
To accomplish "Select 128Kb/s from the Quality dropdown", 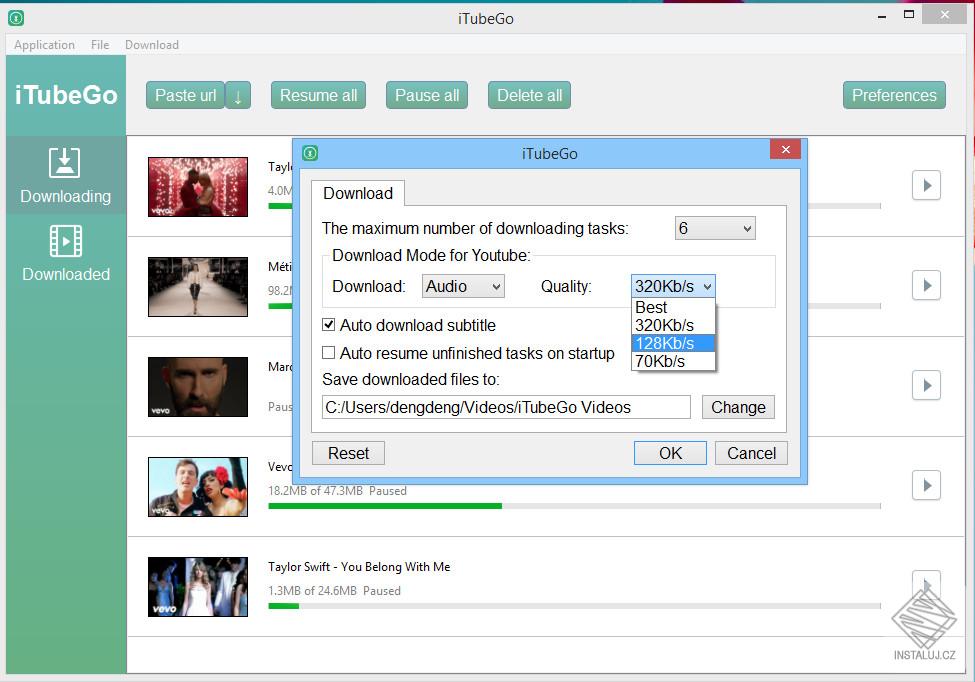I will 667,343.
